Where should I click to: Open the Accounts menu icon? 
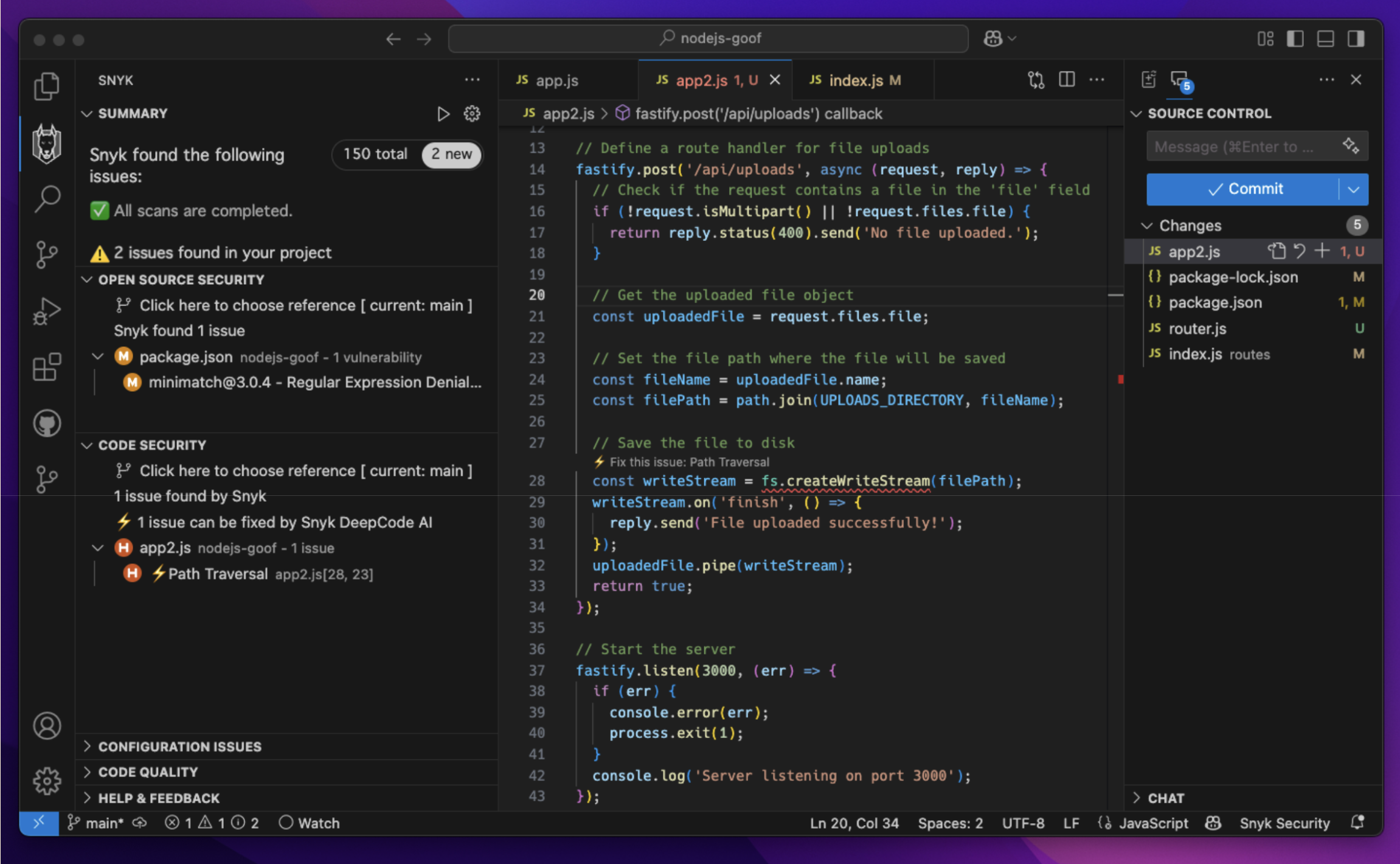(x=46, y=725)
